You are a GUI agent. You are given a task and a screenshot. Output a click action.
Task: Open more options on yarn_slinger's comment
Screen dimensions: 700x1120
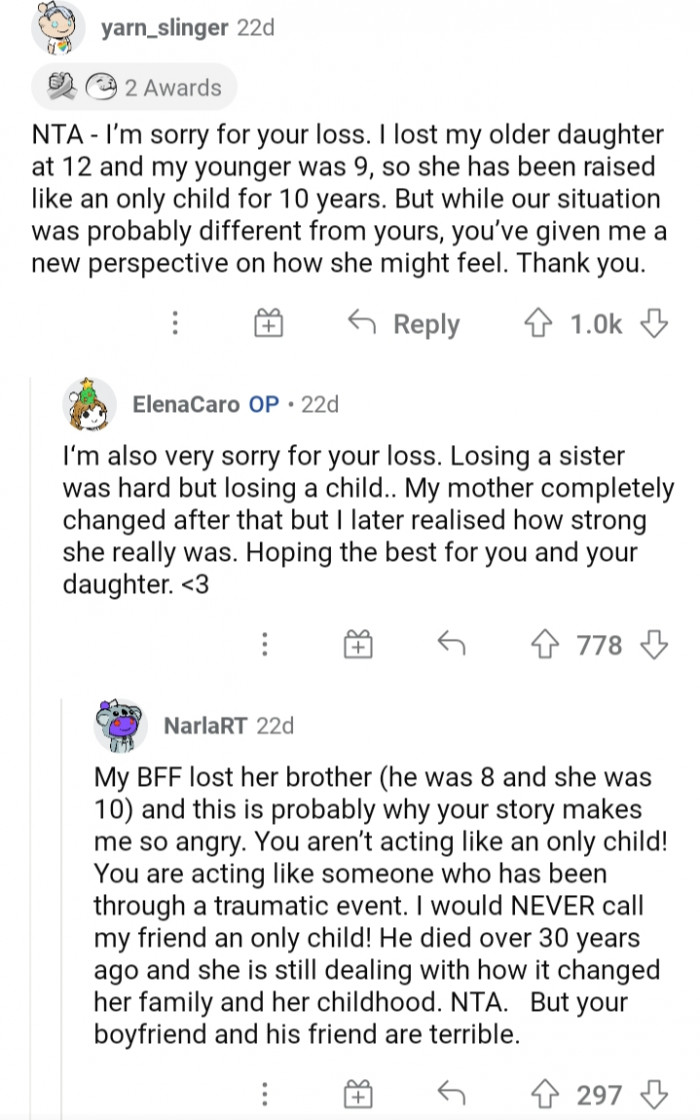[175, 323]
